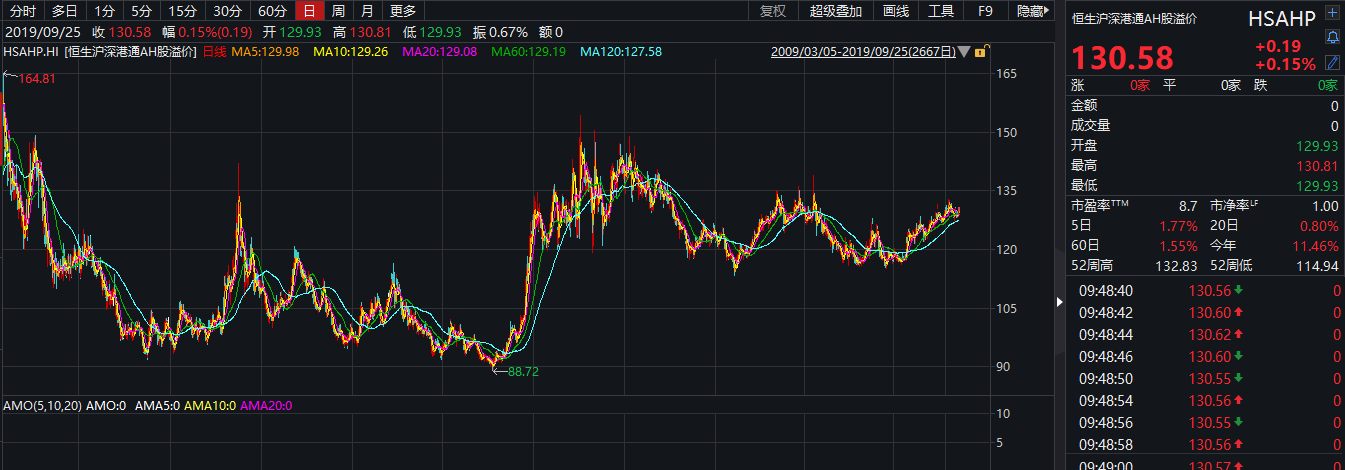Select the 周 weekly period
Screen dimensions: 1345x470
[339, 11]
